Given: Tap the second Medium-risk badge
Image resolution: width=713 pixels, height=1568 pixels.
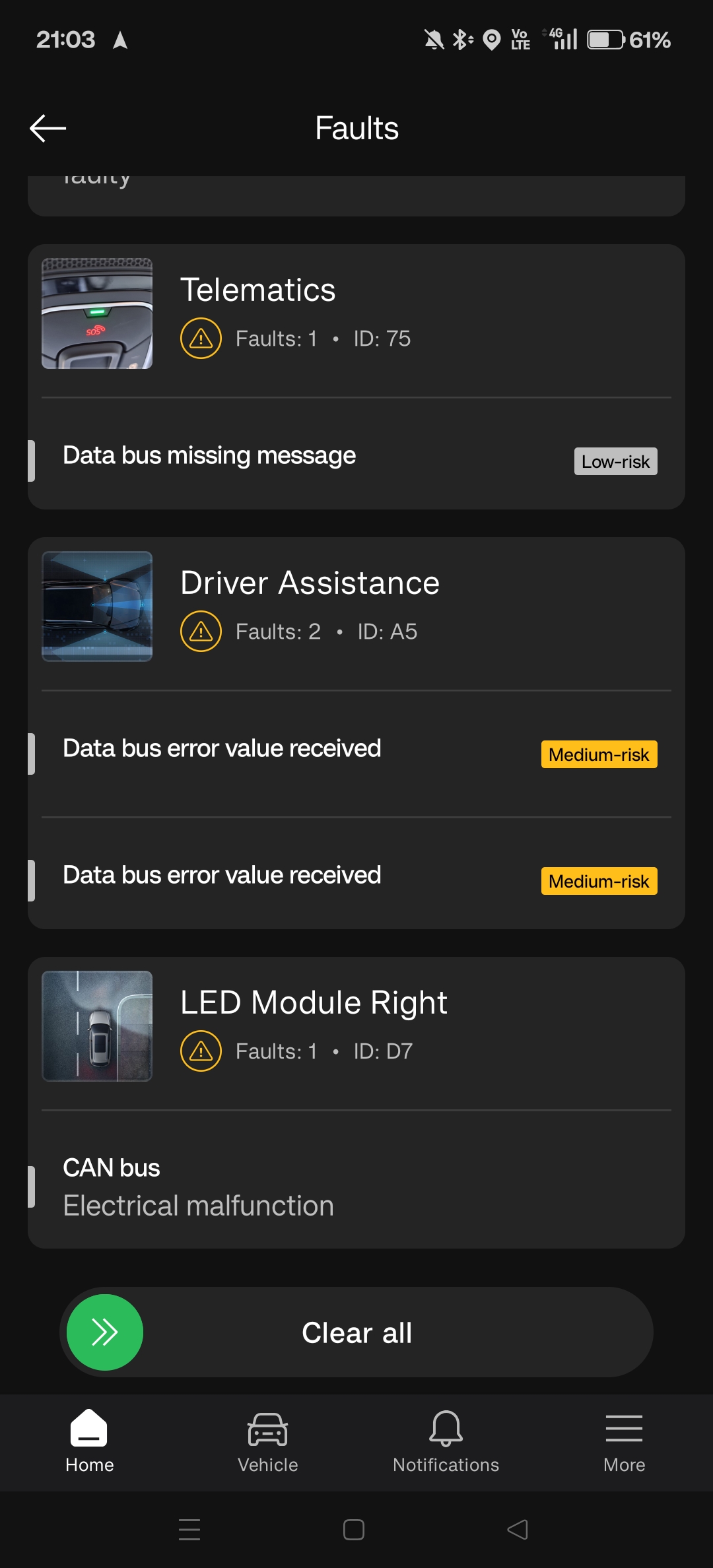Looking at the screenshot, I should 599,881.
